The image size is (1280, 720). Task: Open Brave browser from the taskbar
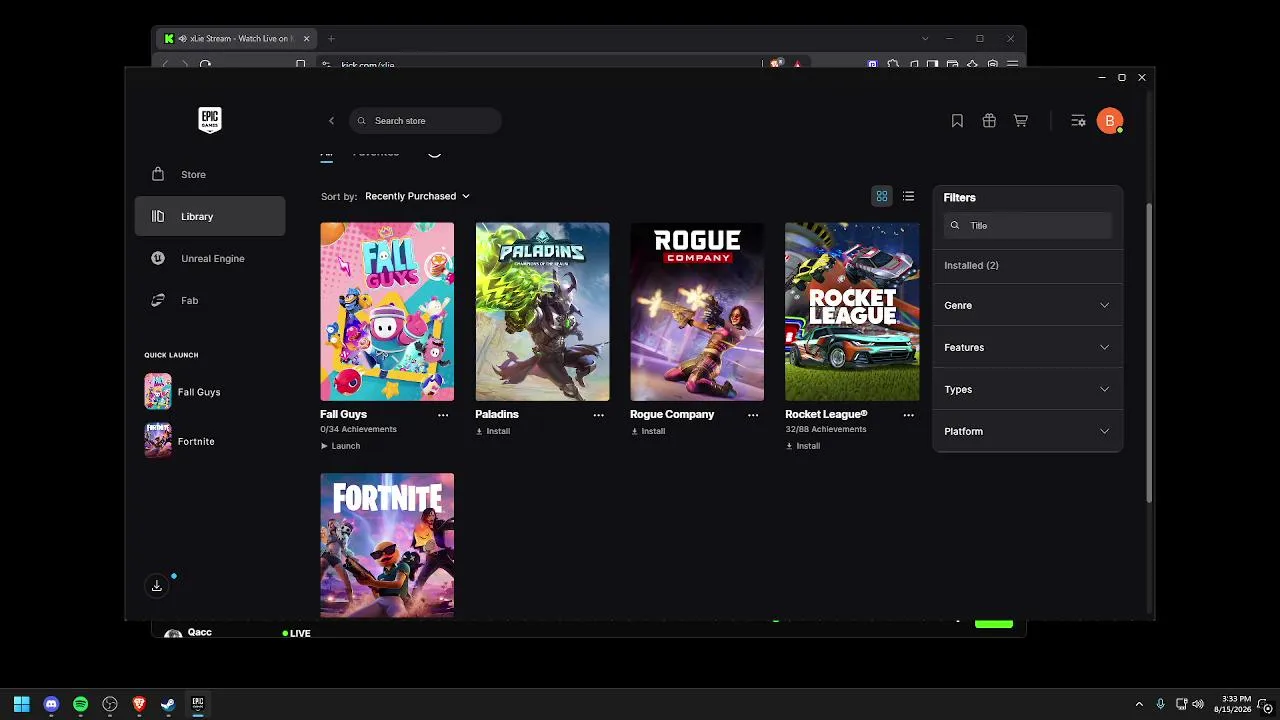[x=139, y=704]
